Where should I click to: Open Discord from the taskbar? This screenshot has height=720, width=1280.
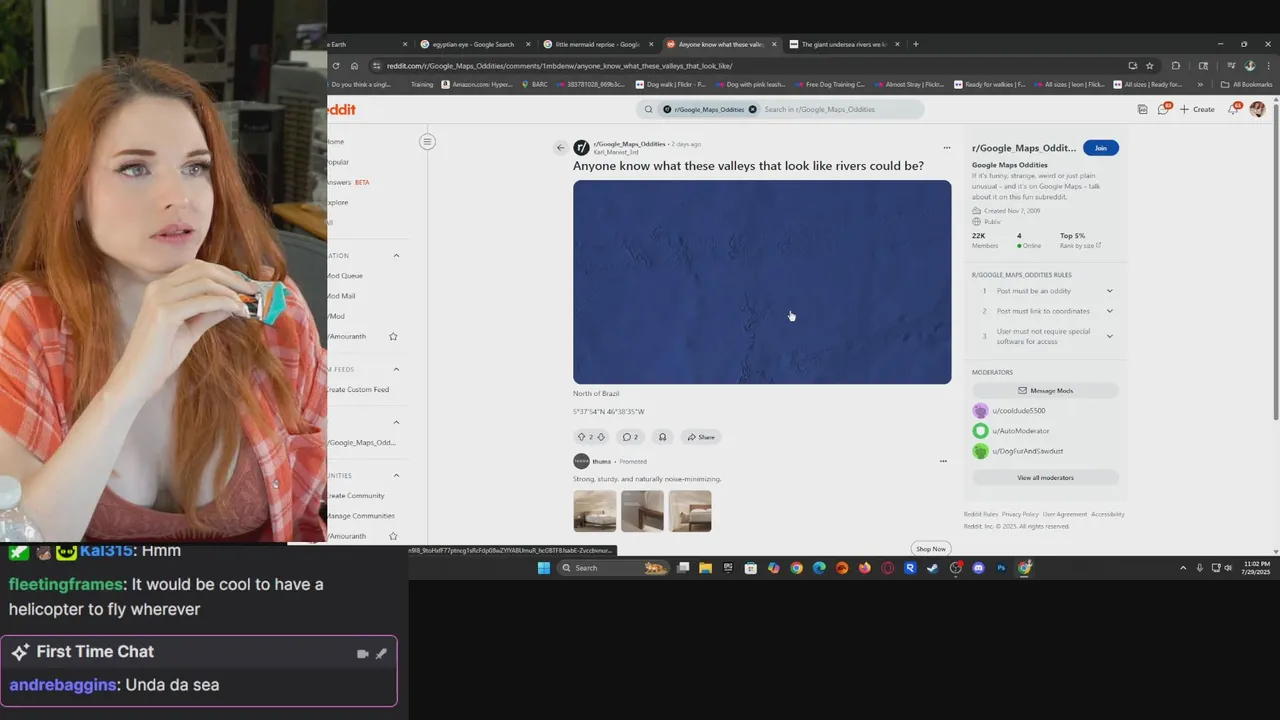coord(978,568)
